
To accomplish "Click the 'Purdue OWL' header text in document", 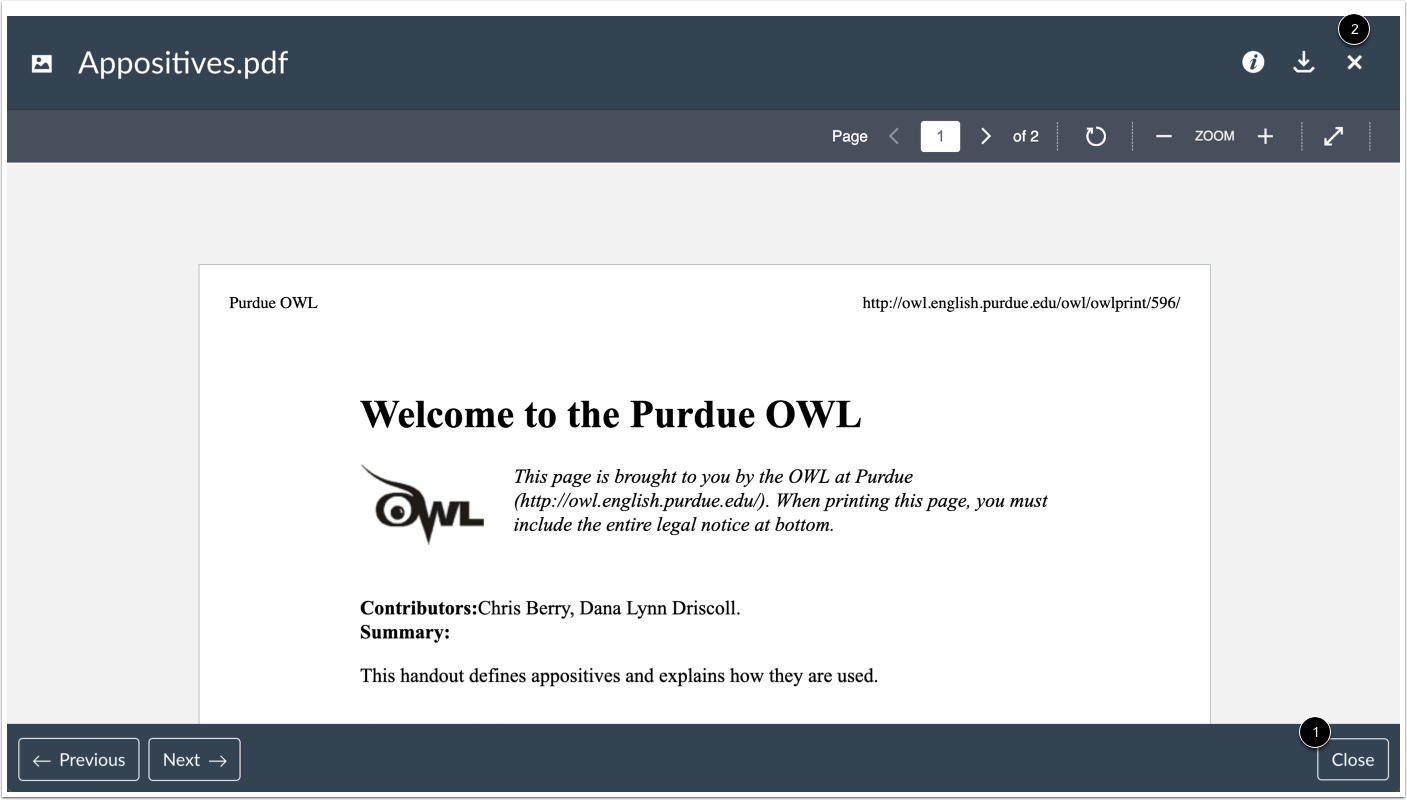I will pos(273,303).
